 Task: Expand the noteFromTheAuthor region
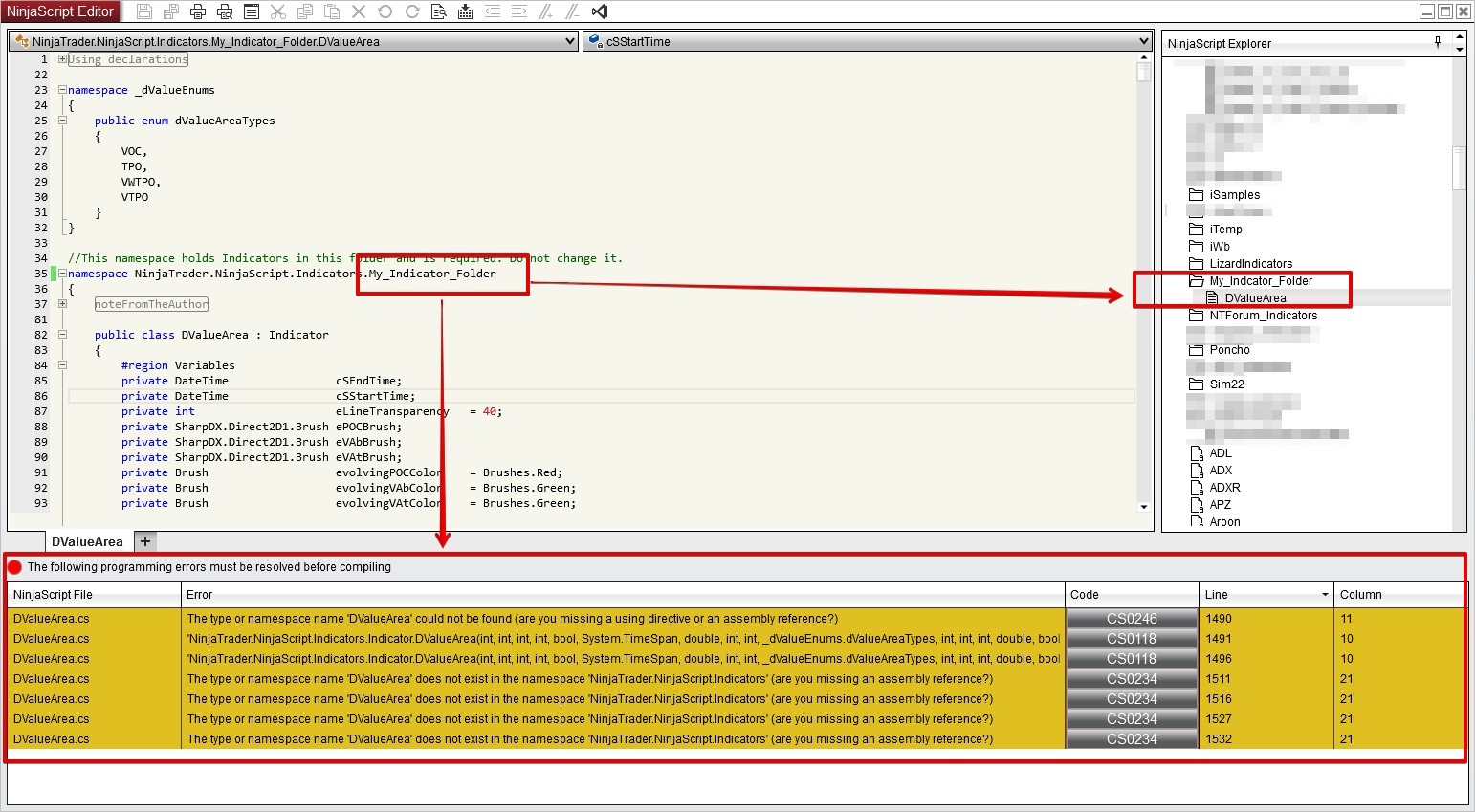click(62, 304)
